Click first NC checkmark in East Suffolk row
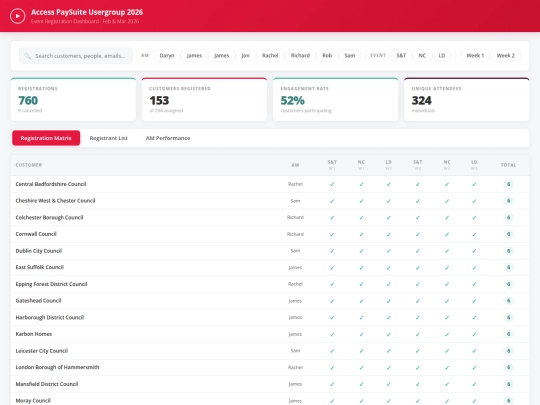Viewport: 540px width, 405px height. 361,267
